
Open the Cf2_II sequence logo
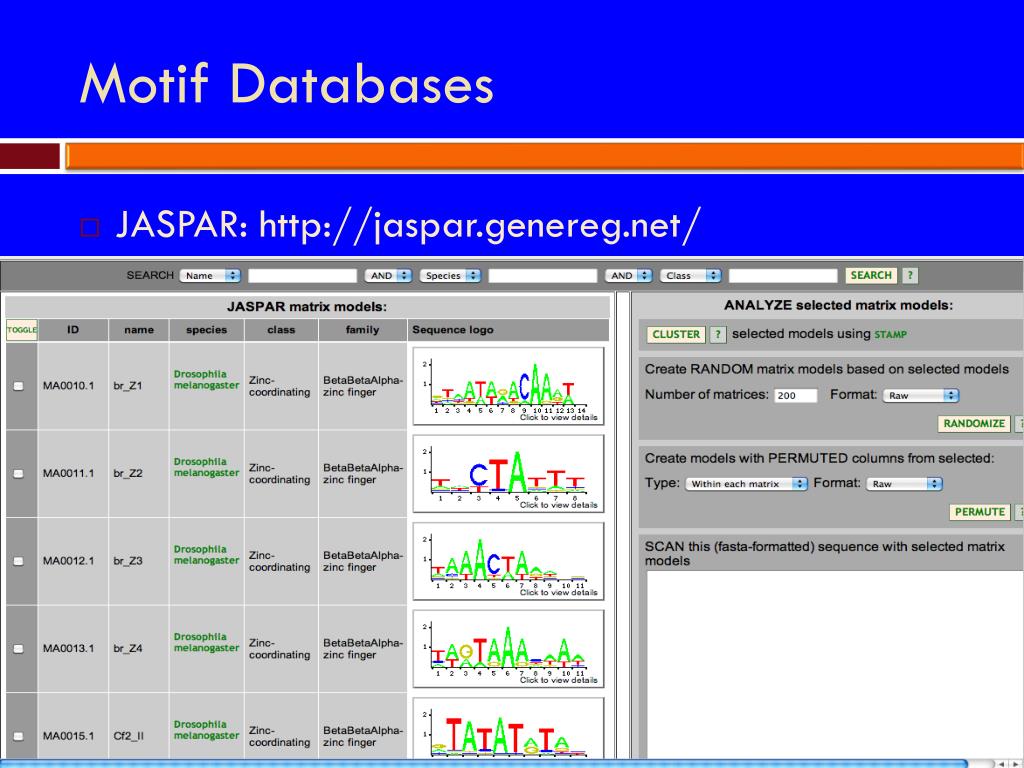click(509, 728)
